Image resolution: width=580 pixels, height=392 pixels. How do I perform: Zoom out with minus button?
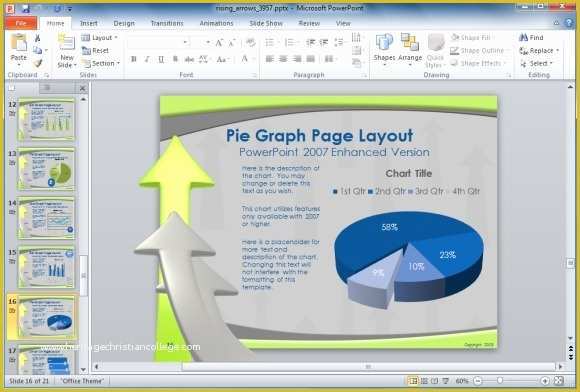478,381
